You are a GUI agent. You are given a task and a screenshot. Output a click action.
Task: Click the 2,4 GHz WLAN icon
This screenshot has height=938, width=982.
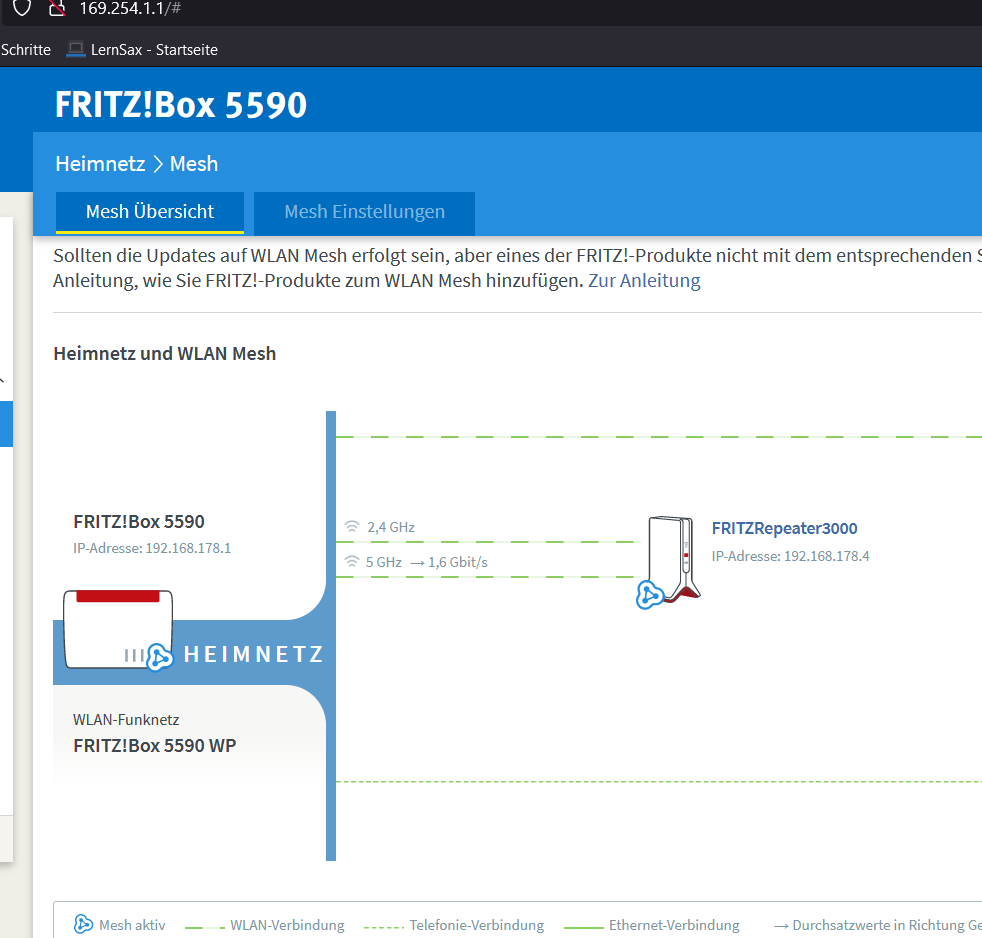(x=352, y=527)
